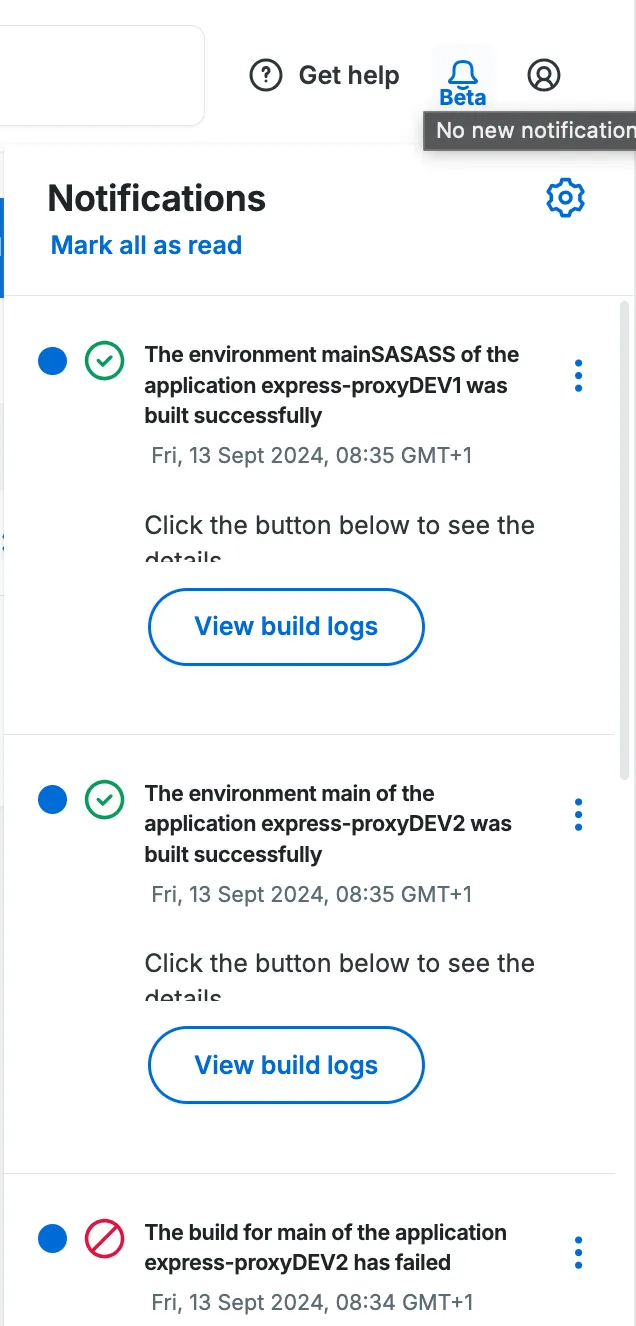The width and height of the screenshot is (636, 1326).
Task: Open the notification bell icon
Action: tap(462, 74)
